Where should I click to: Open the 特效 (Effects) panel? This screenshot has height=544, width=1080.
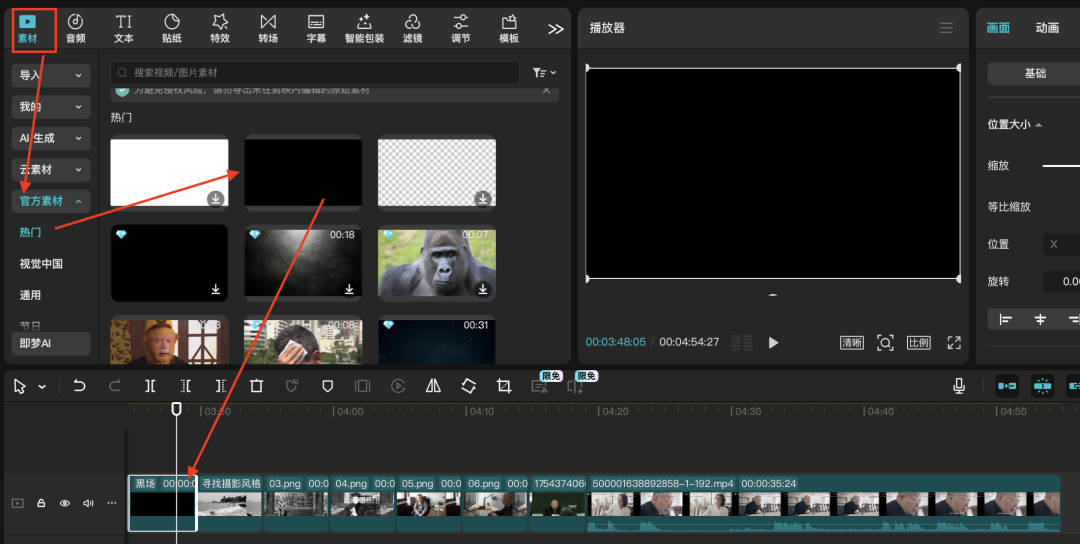(x=220, y=28)
